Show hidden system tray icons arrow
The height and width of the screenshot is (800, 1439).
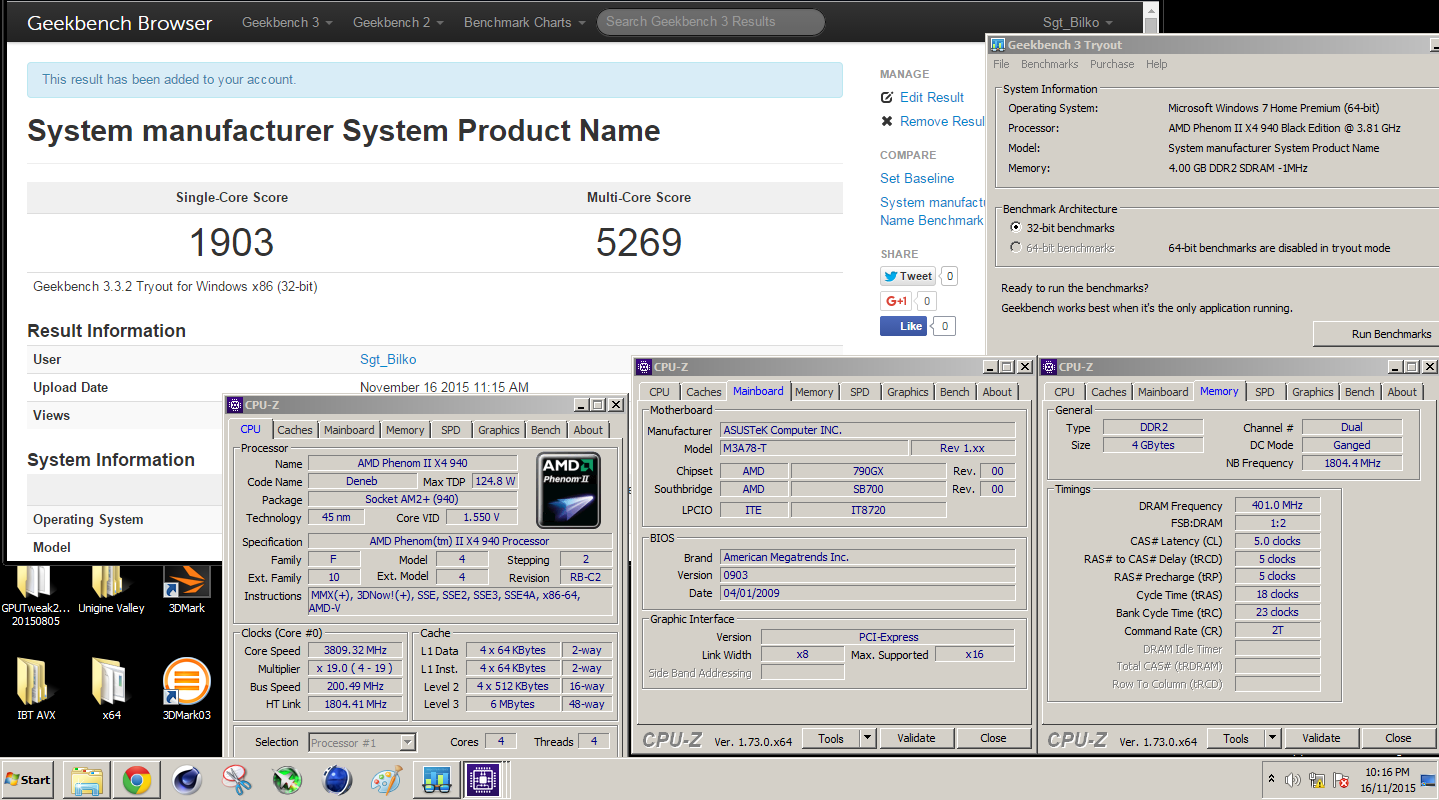coord(1271,779)
